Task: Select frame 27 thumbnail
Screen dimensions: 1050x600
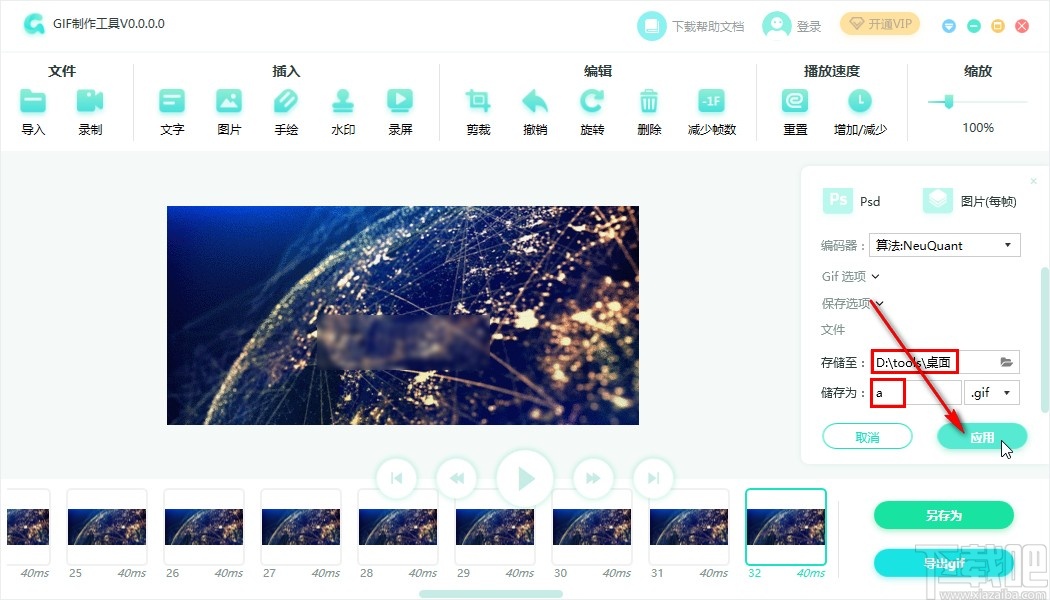Action: pyautogui.click(x=301, y=527)
